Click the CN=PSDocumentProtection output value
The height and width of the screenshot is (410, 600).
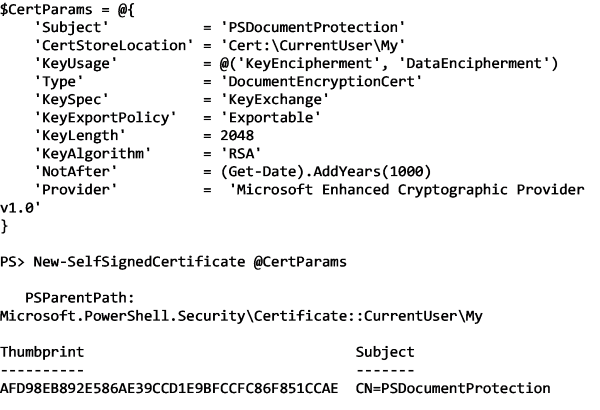(453, 388)
